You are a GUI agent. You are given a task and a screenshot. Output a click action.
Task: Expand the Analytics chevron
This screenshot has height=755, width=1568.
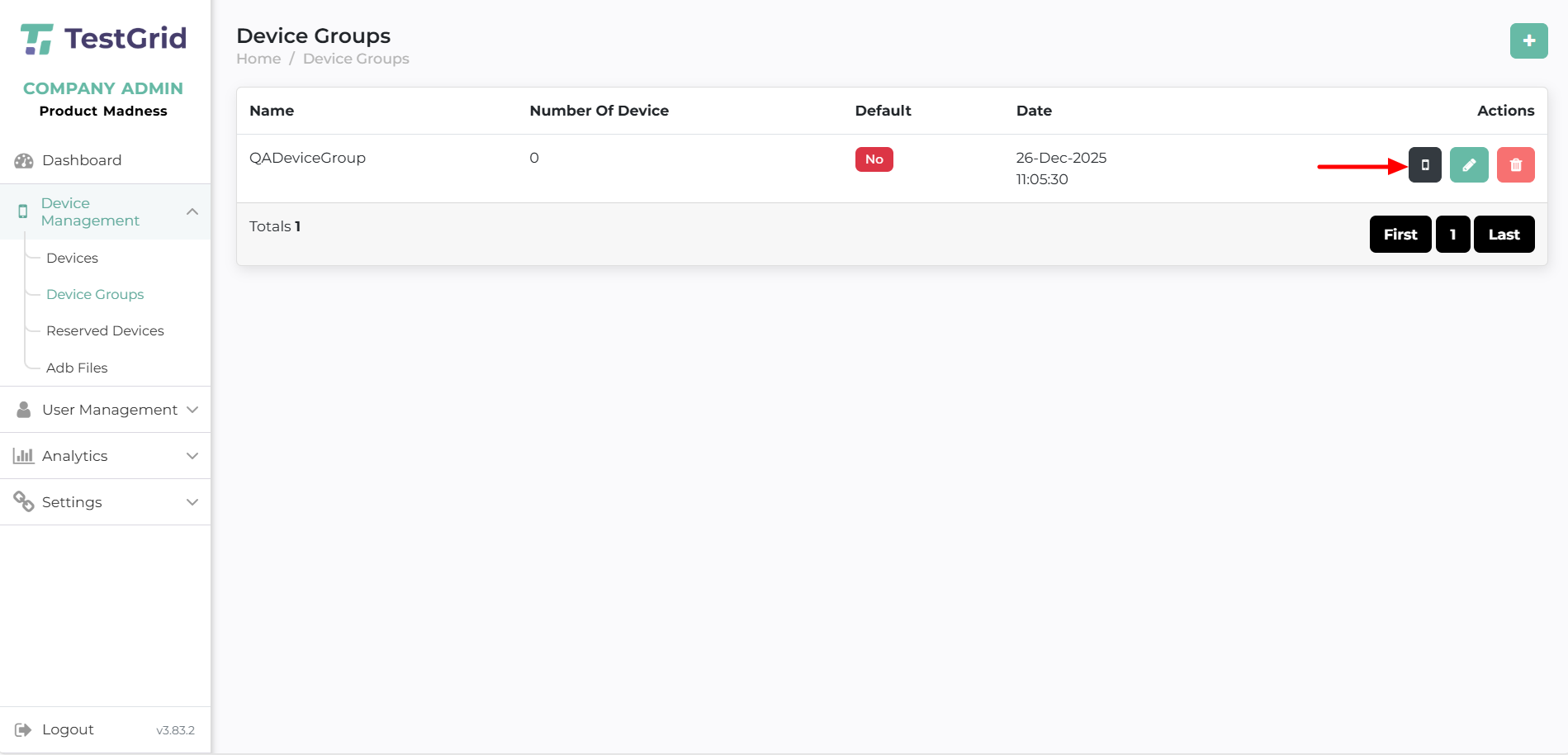192,456
